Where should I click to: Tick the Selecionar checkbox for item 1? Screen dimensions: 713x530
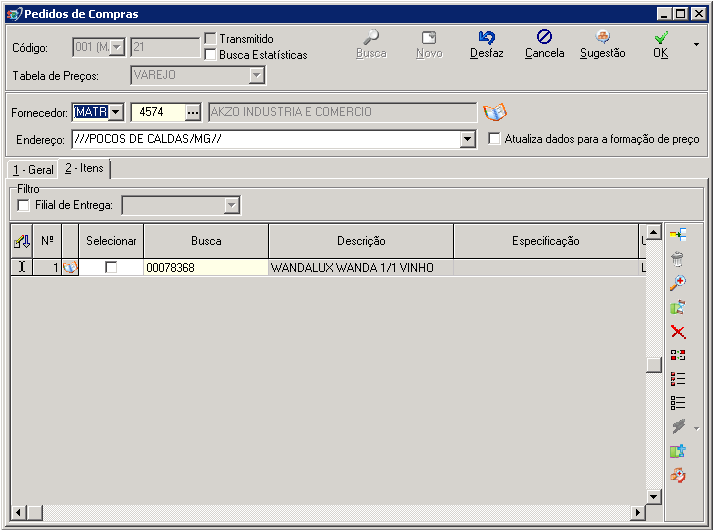pos(111,267)
